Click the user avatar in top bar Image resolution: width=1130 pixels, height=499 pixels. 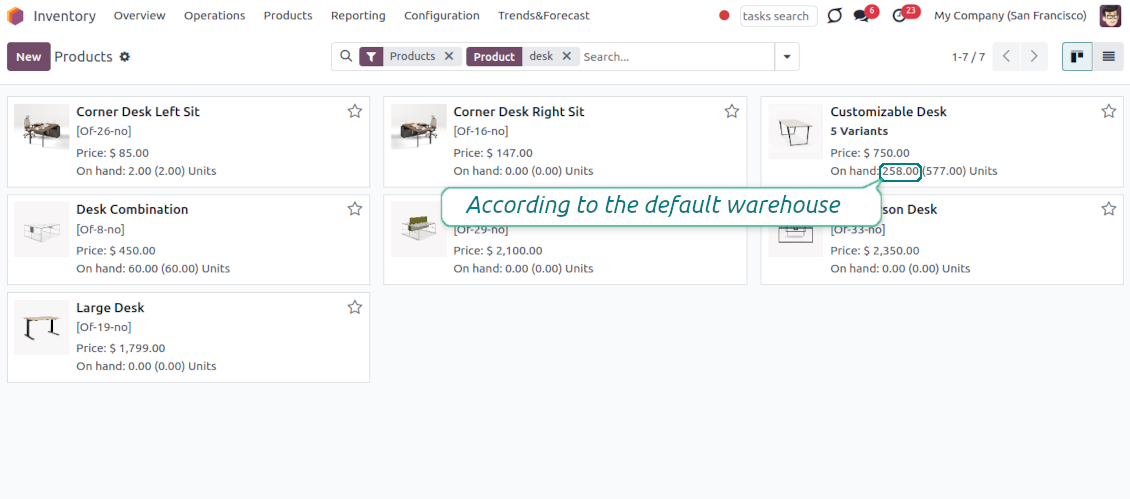point(1110,16)
